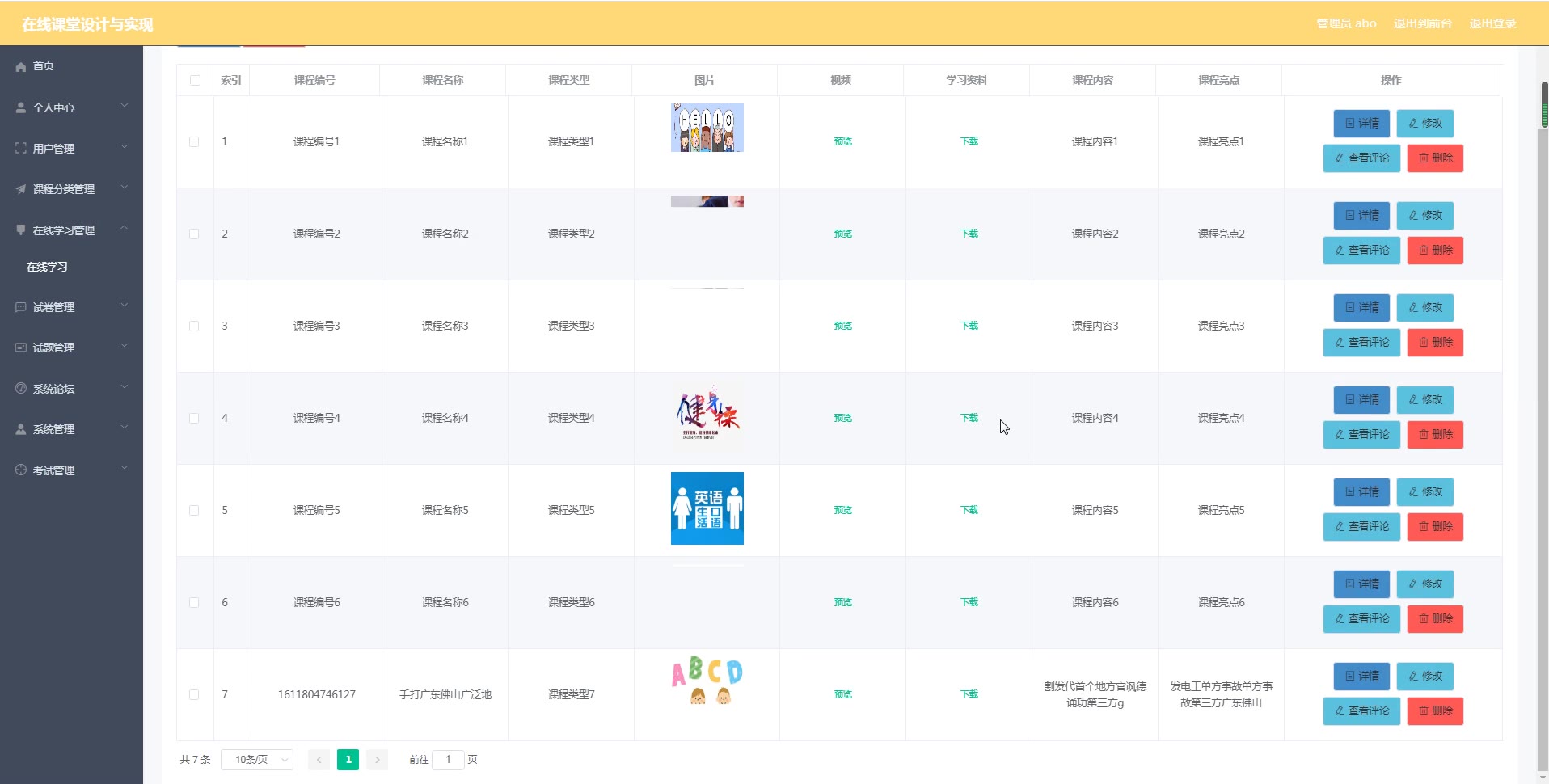Click 预览 video link for 课程编号4

click(842, 418)
